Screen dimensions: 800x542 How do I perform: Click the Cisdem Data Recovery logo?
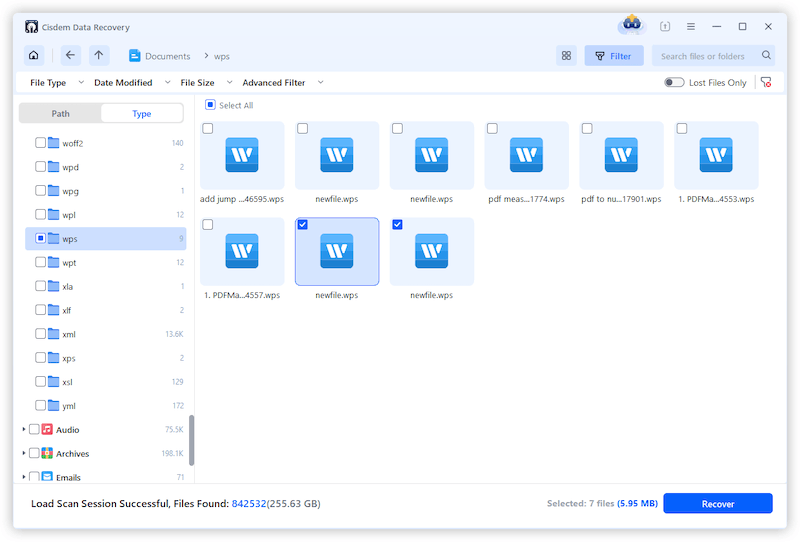pos(31,27)
